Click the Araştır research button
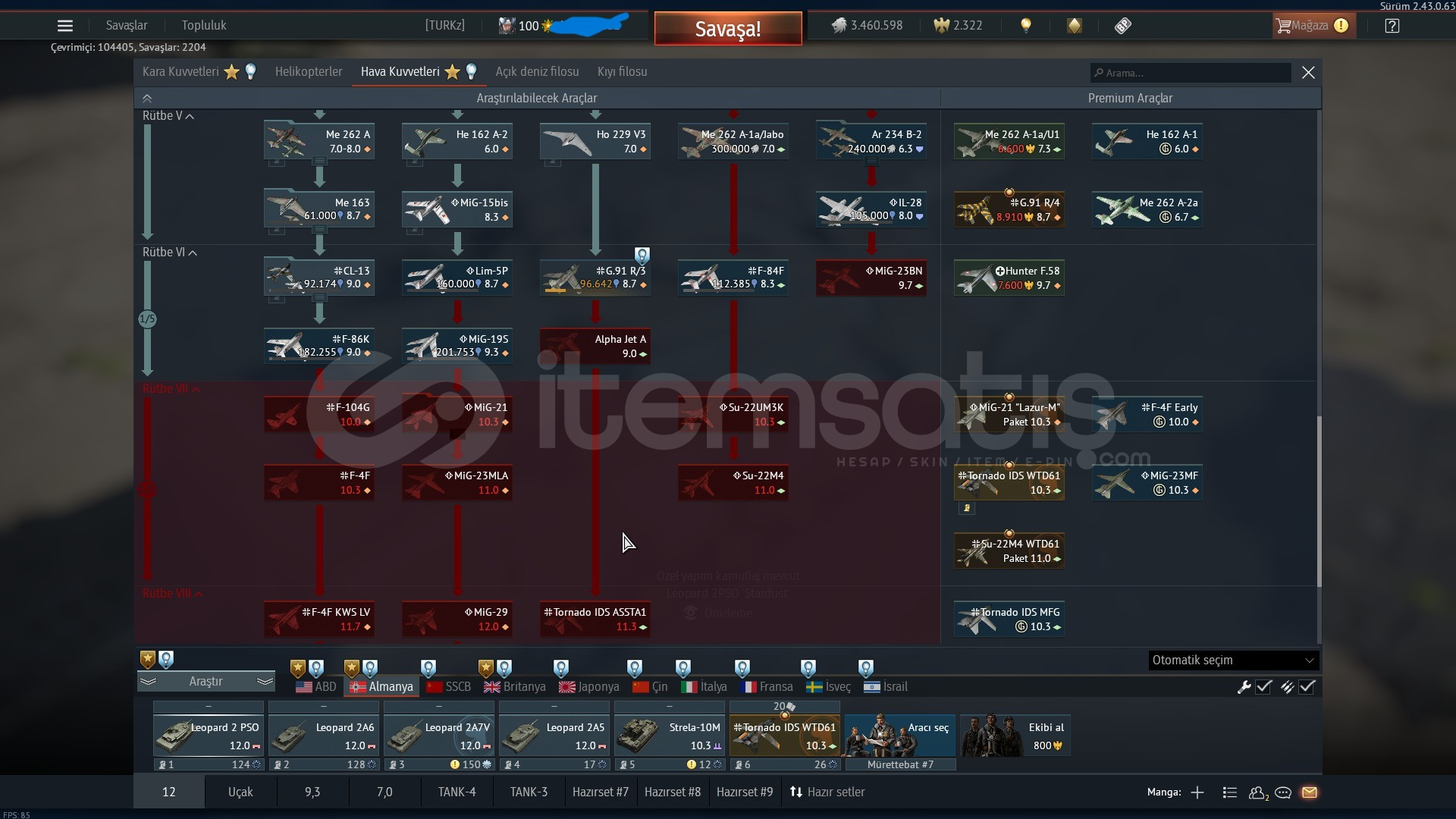 click(206, 682)
